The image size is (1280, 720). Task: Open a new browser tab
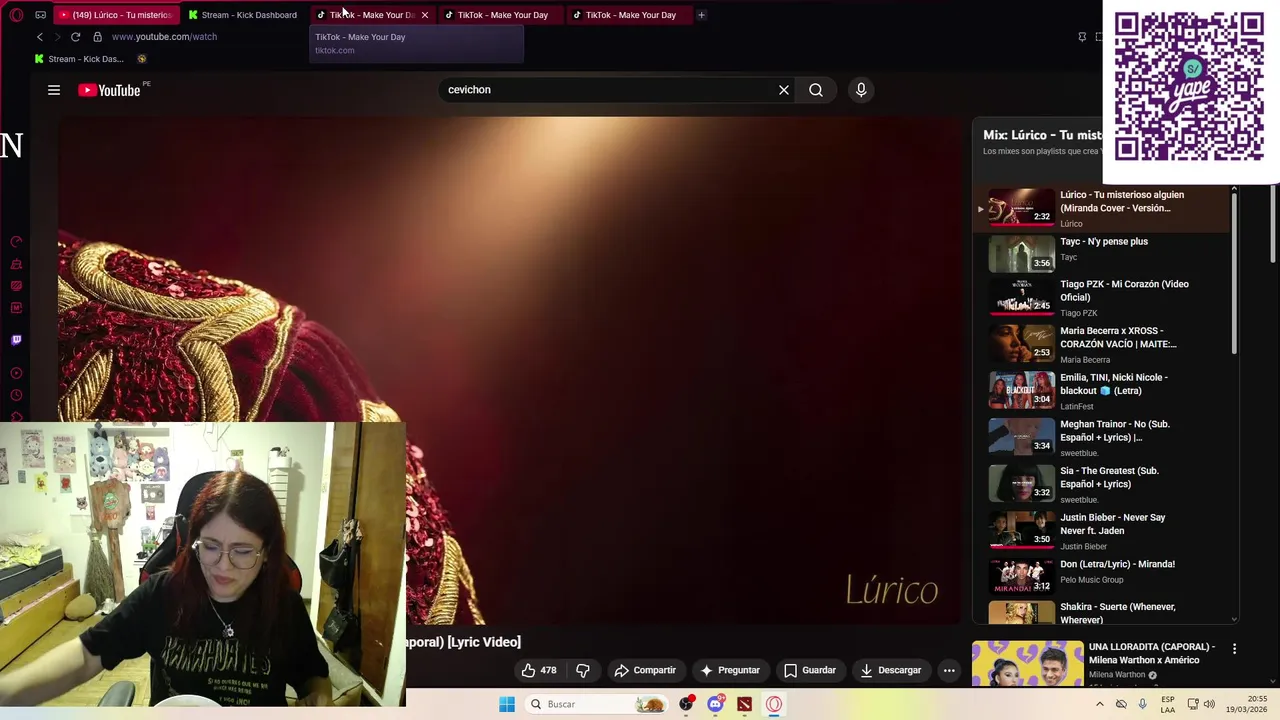pos(701,15)
